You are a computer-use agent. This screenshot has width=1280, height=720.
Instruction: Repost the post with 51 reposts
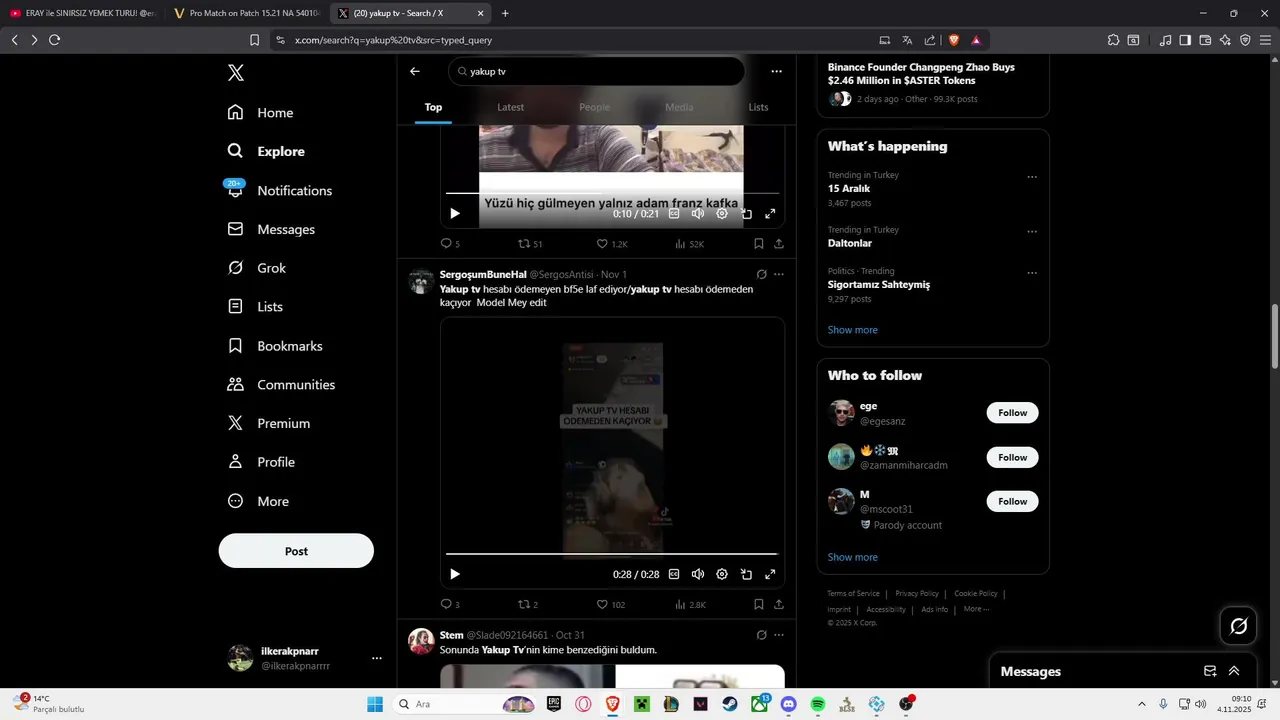pyautogui.click(x=530, y=244)
